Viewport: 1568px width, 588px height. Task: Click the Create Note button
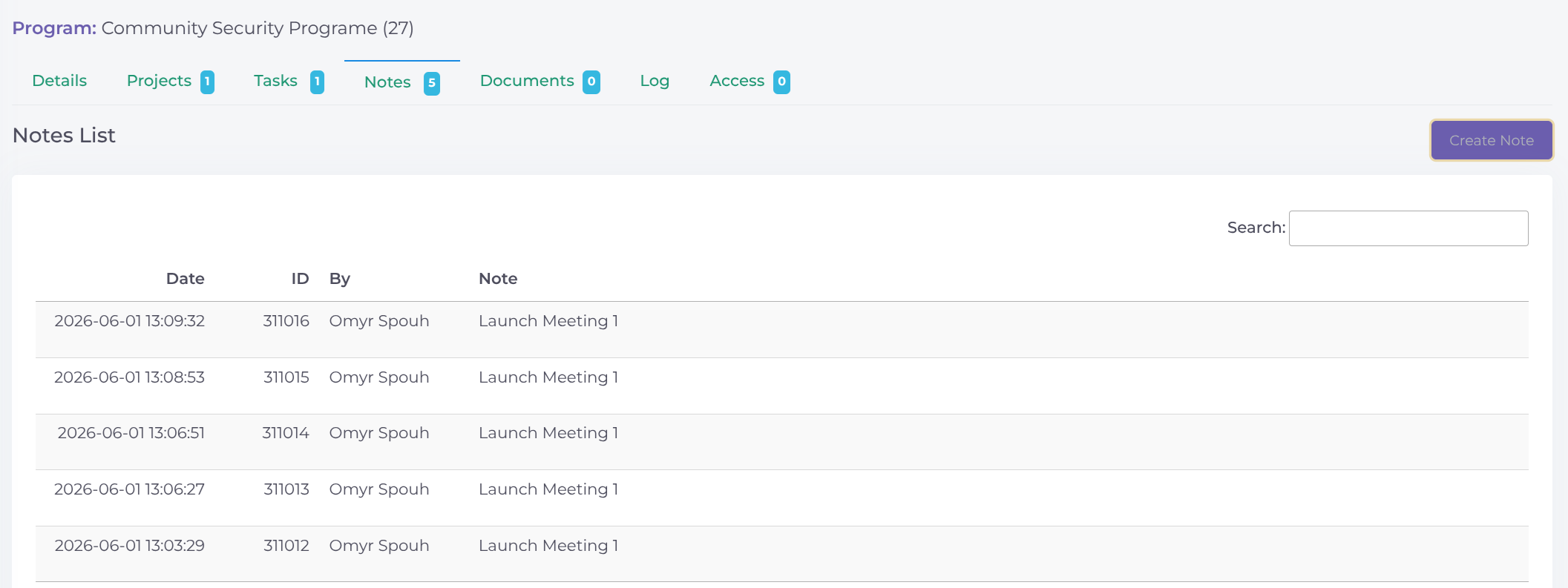(1492, 140)
